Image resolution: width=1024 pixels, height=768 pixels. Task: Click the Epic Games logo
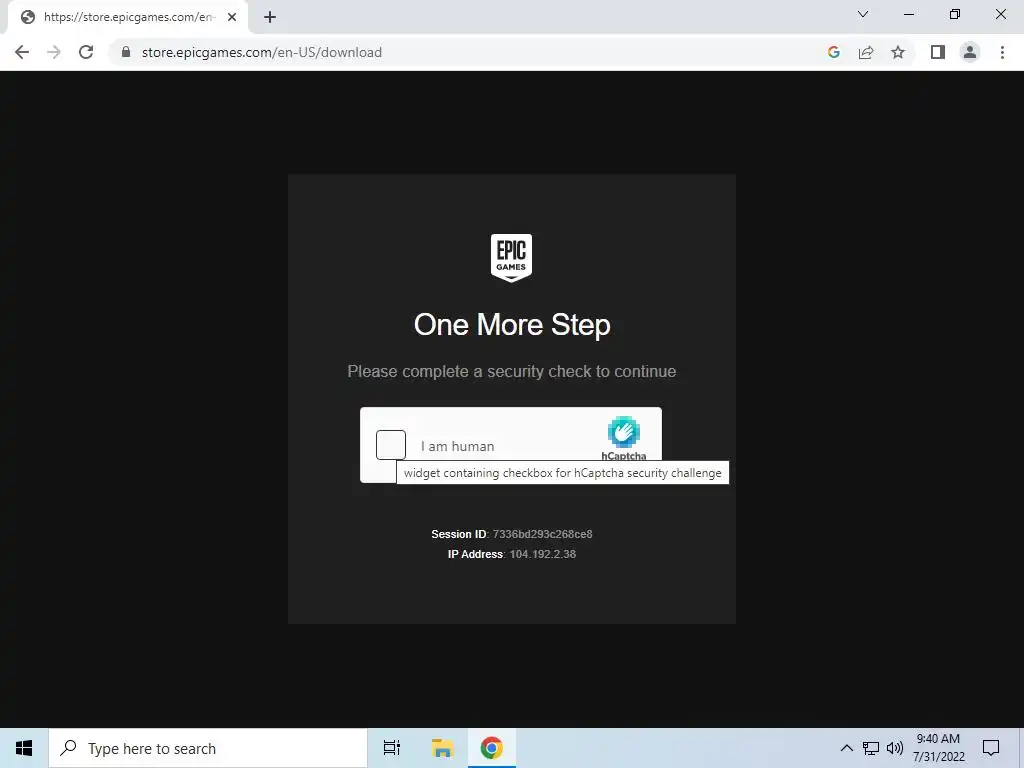pos(511,258)
